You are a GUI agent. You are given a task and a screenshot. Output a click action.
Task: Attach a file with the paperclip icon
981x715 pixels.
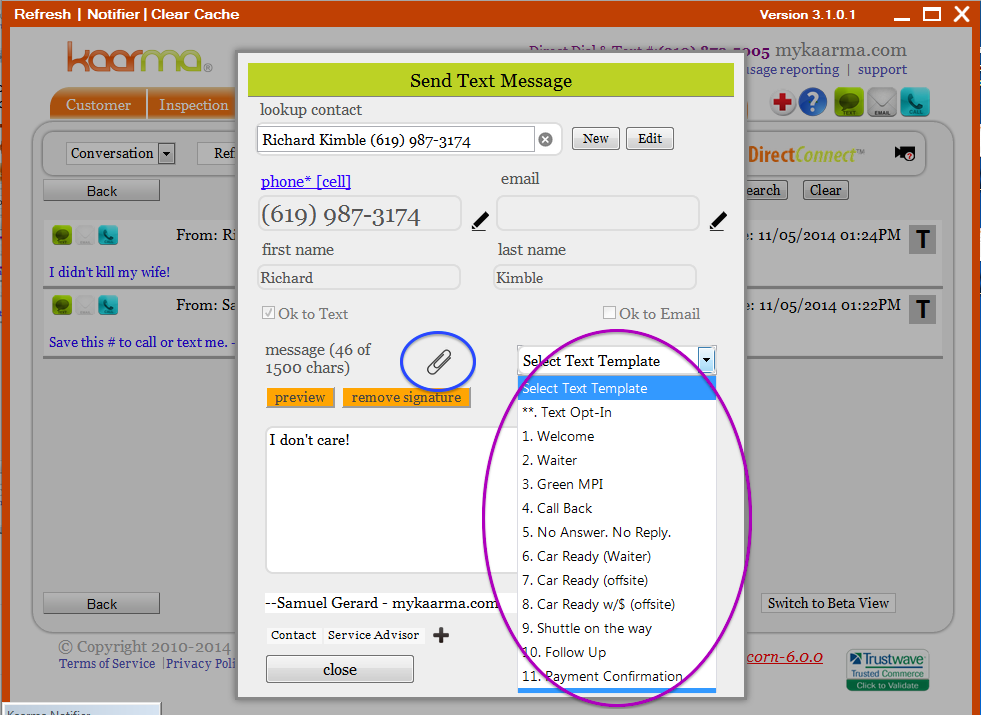439,361
